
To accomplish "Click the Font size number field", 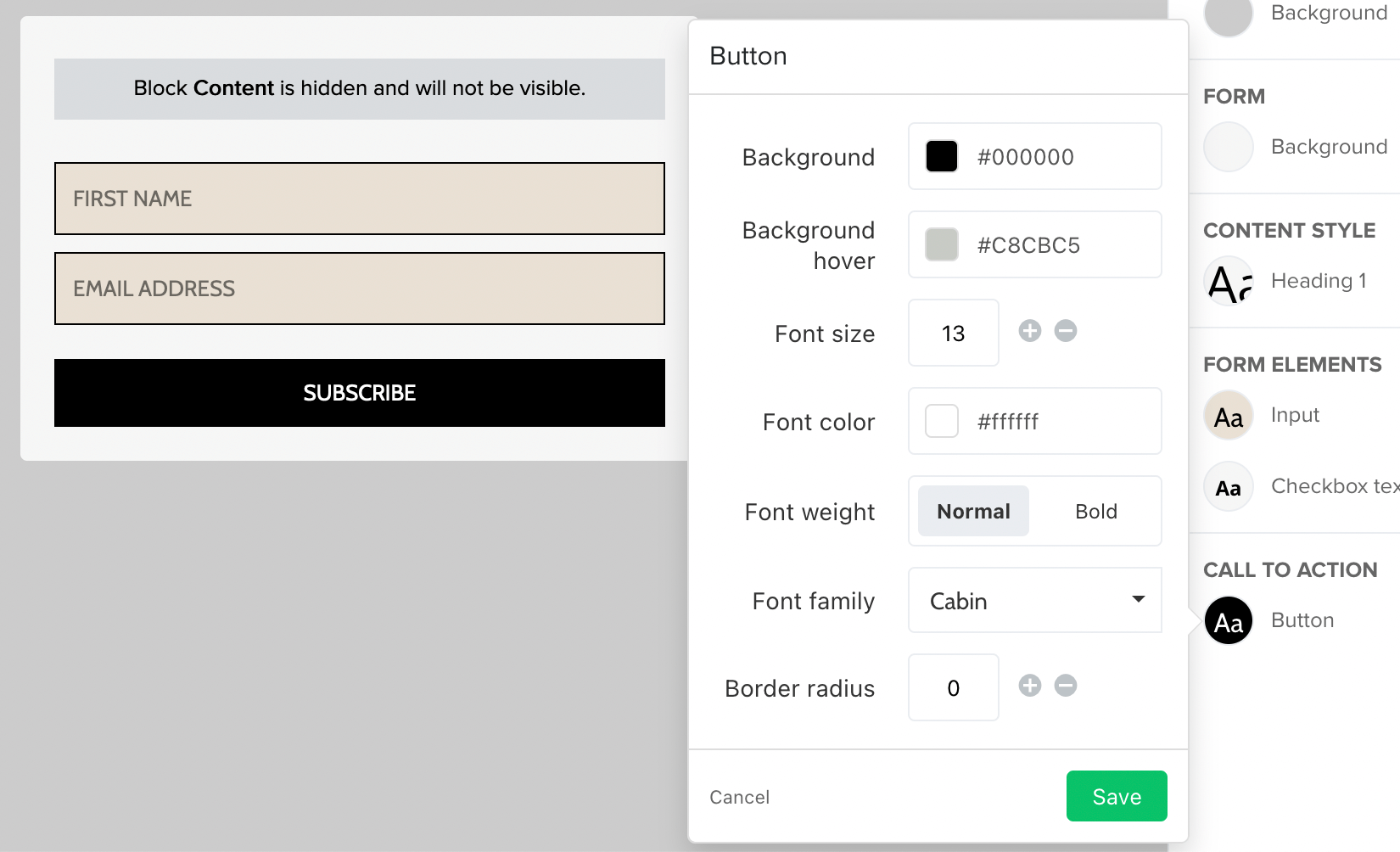I will coord(953,334).
